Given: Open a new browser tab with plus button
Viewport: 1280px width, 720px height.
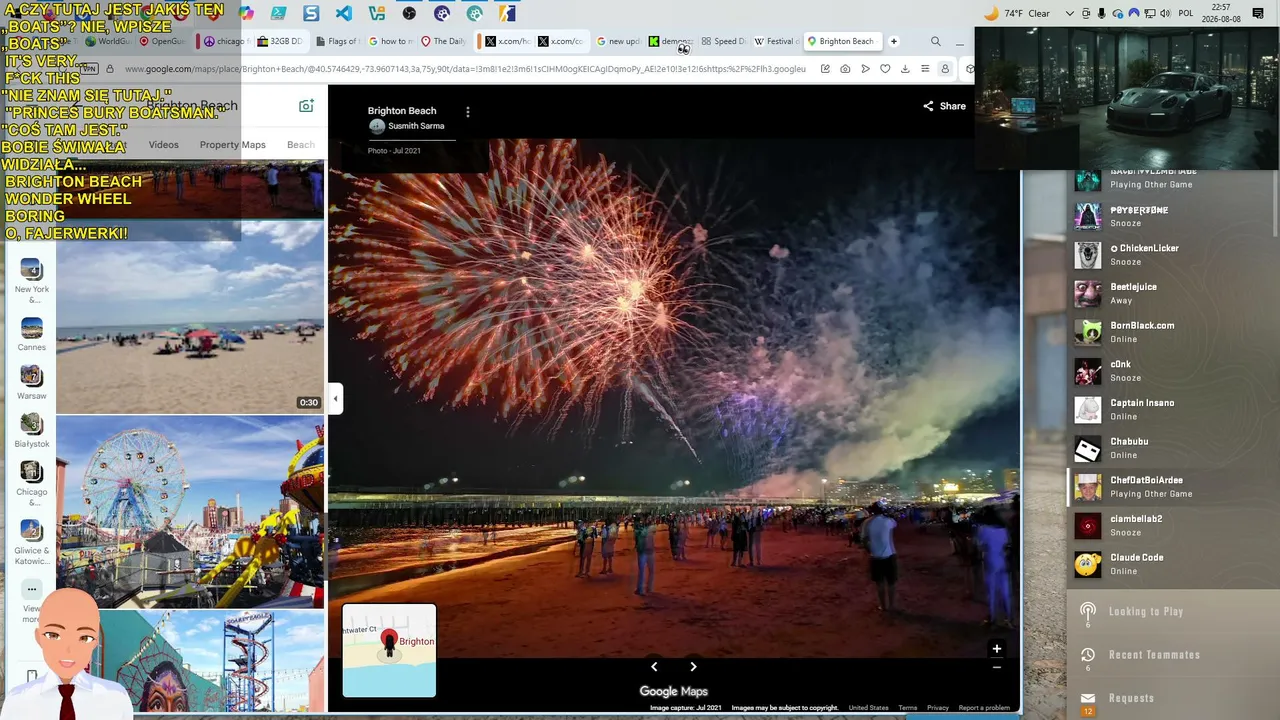Looking at the screenshot, I should 894,41.
